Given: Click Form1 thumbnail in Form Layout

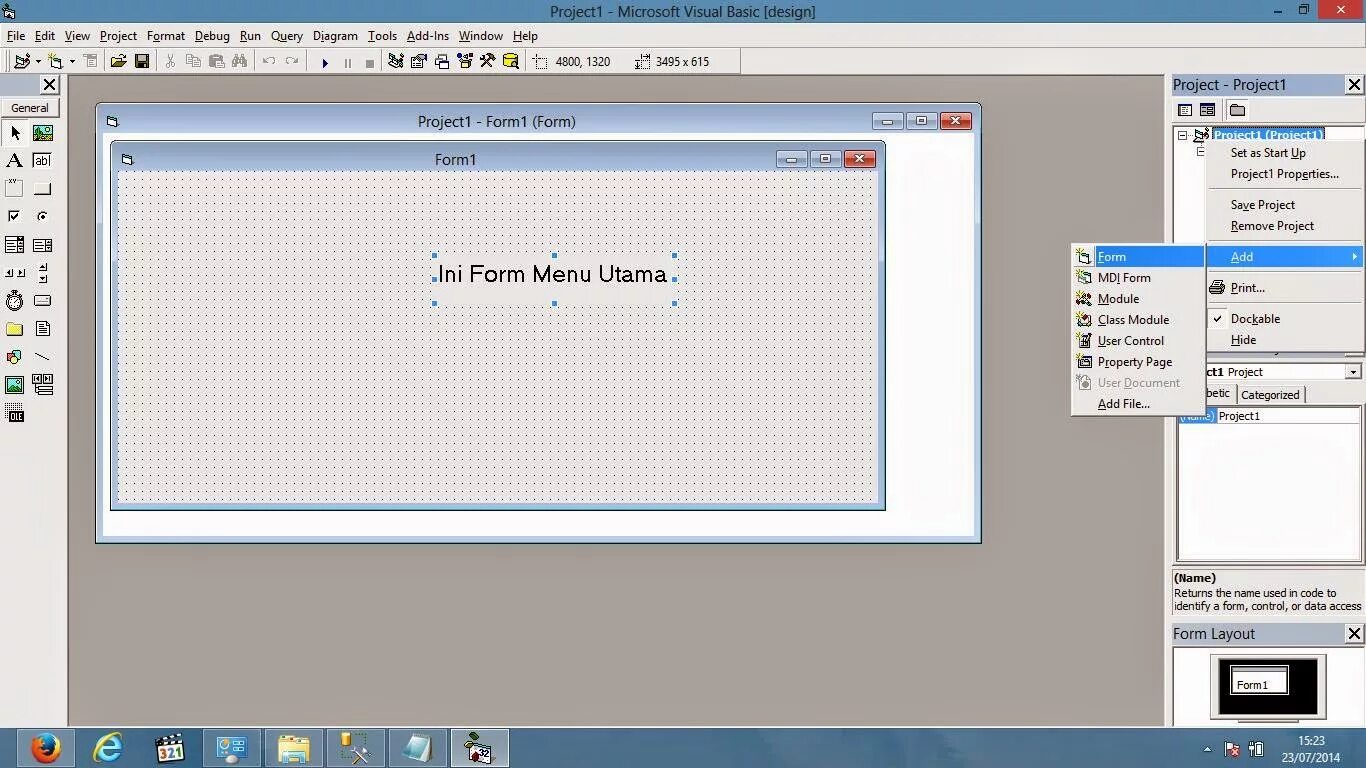Looking at the screenshot, I should [x=1259, y=681].
